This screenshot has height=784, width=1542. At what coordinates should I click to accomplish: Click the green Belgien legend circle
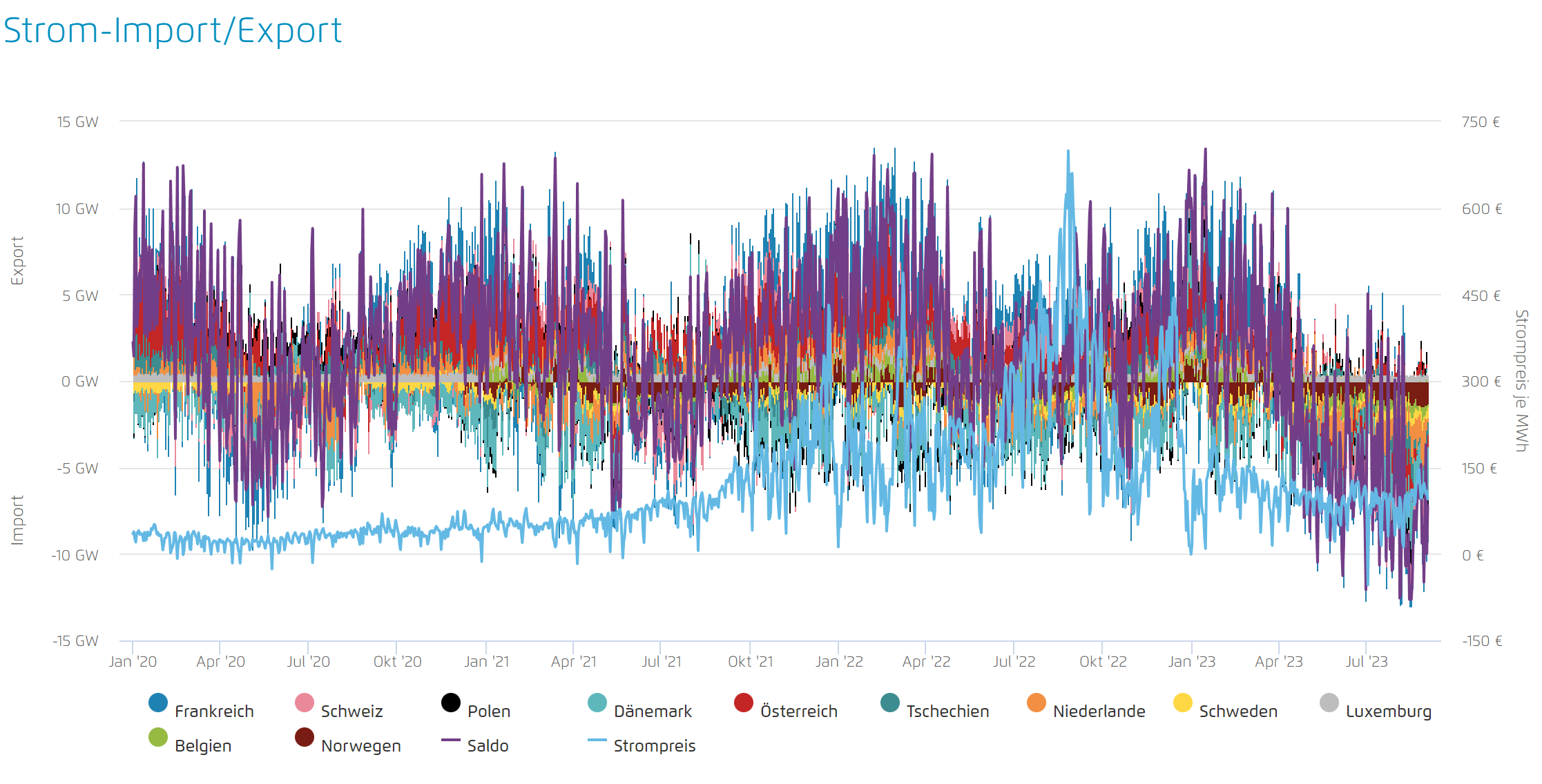pyautogui.click(x=158, y=738)
